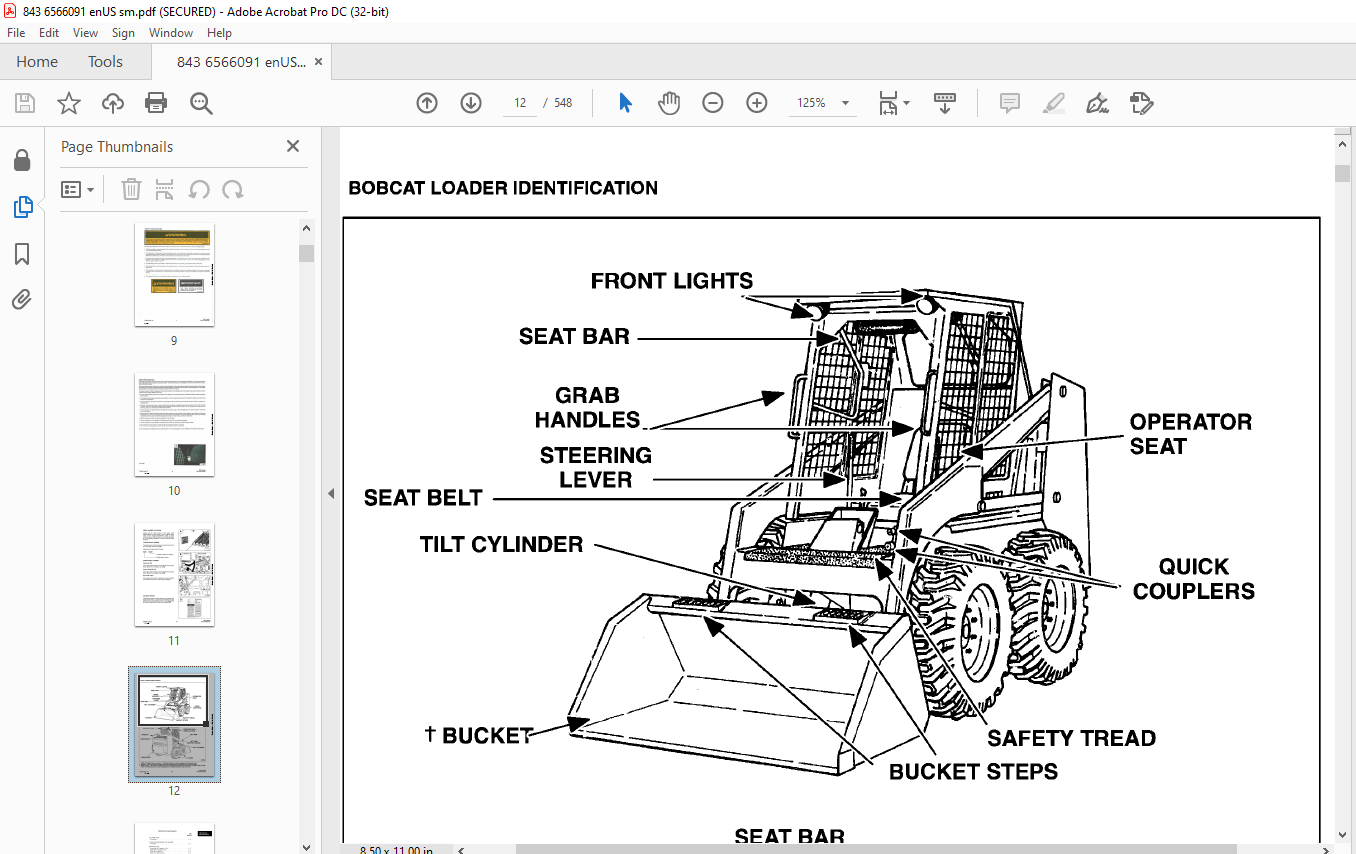Click the FRONT LIGHTS label

click(672, 281)
